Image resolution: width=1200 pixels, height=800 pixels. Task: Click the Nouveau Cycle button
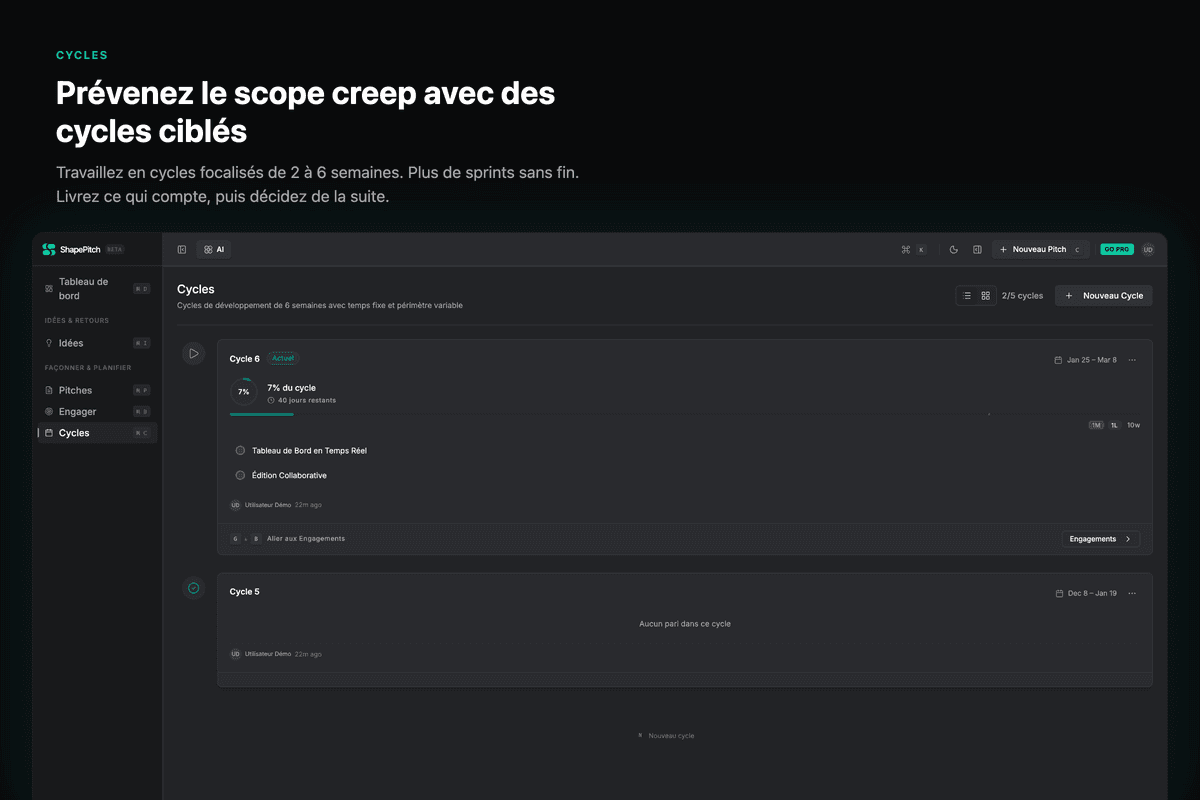pos(1103,296)
